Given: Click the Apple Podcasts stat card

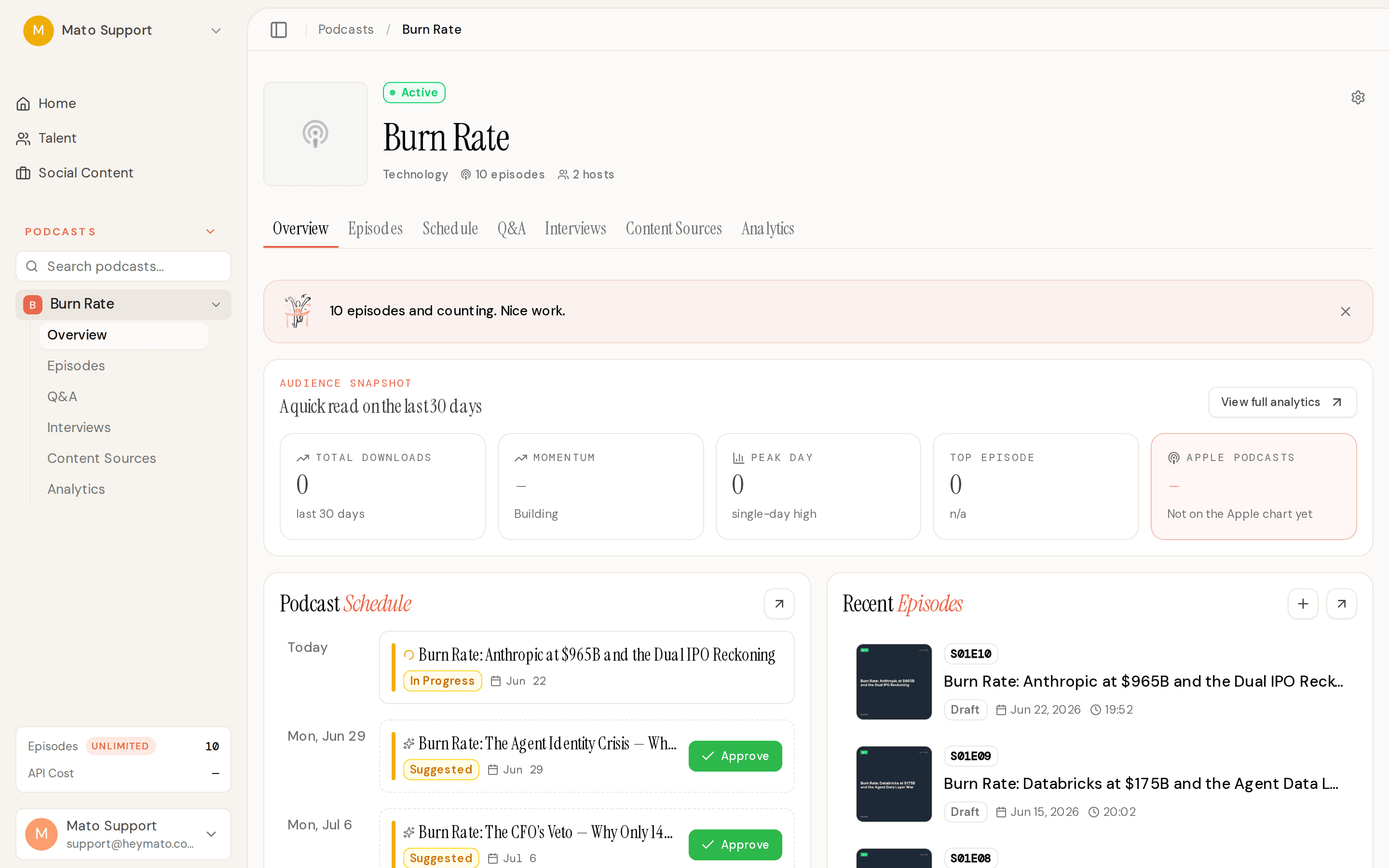Looking at the screenshot, I should 1253,486.
